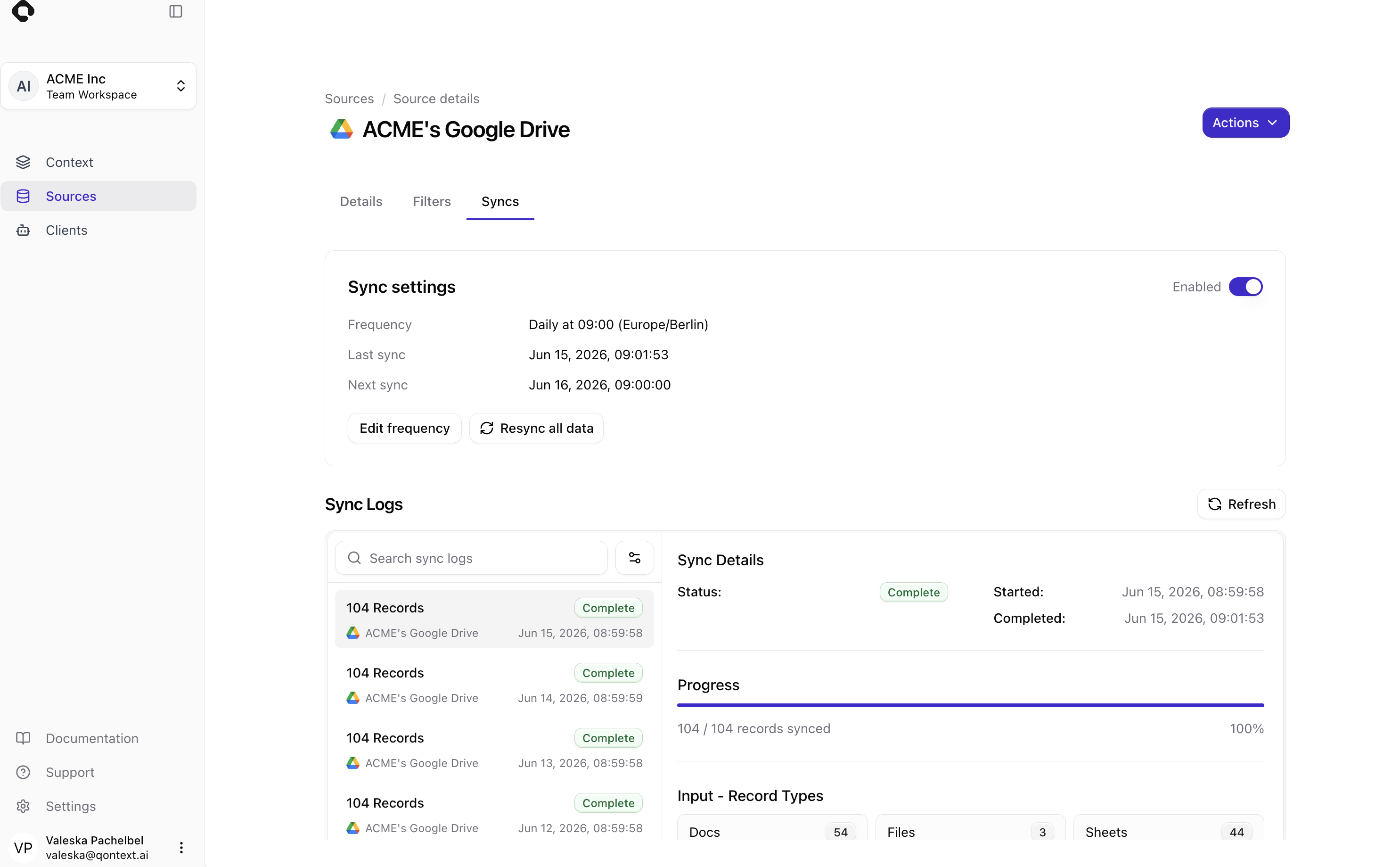Open Context via layers icon

[x=23, y=162]
